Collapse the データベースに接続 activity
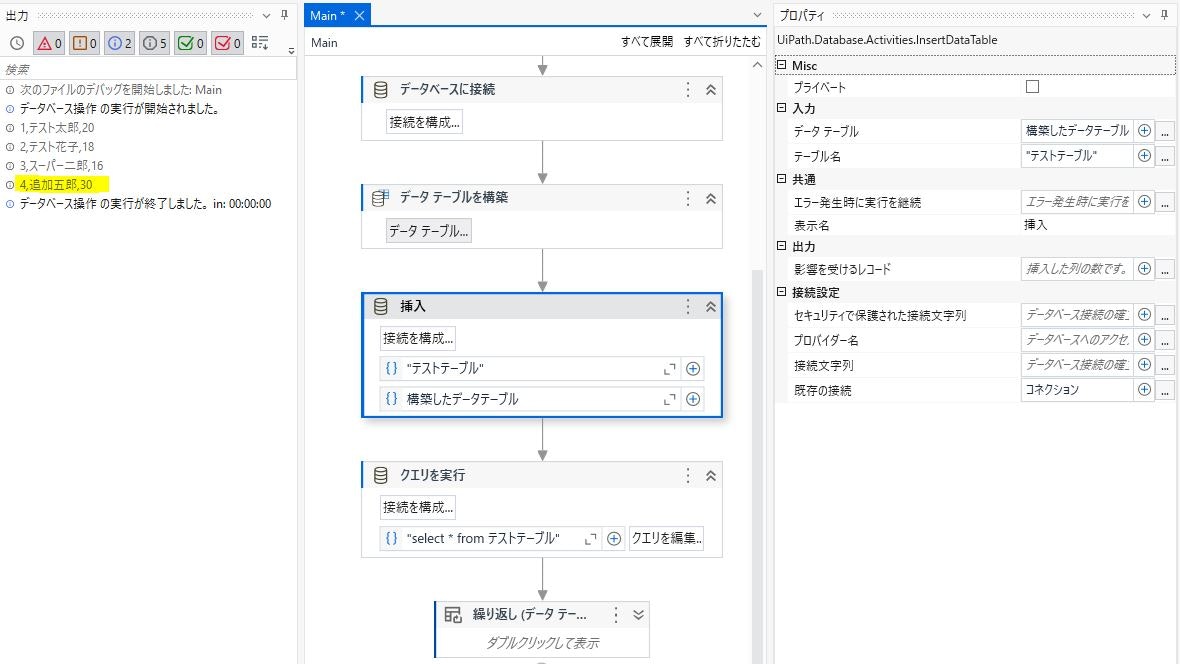This screenshot has width=1180, height=664. click(710, 90)
